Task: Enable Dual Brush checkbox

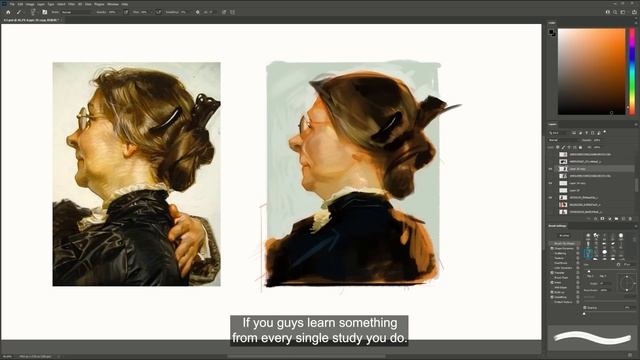Action: point(552,263)
